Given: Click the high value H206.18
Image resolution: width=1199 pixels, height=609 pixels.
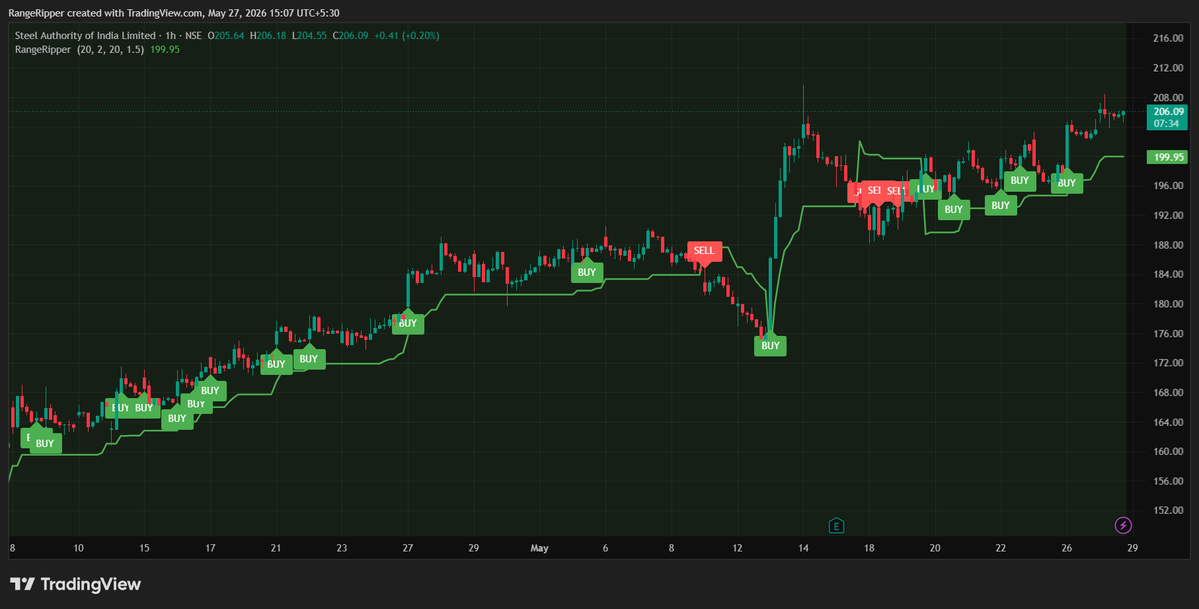Looking at the screenshot, I should pyautogui.click(x=268, y=35).
